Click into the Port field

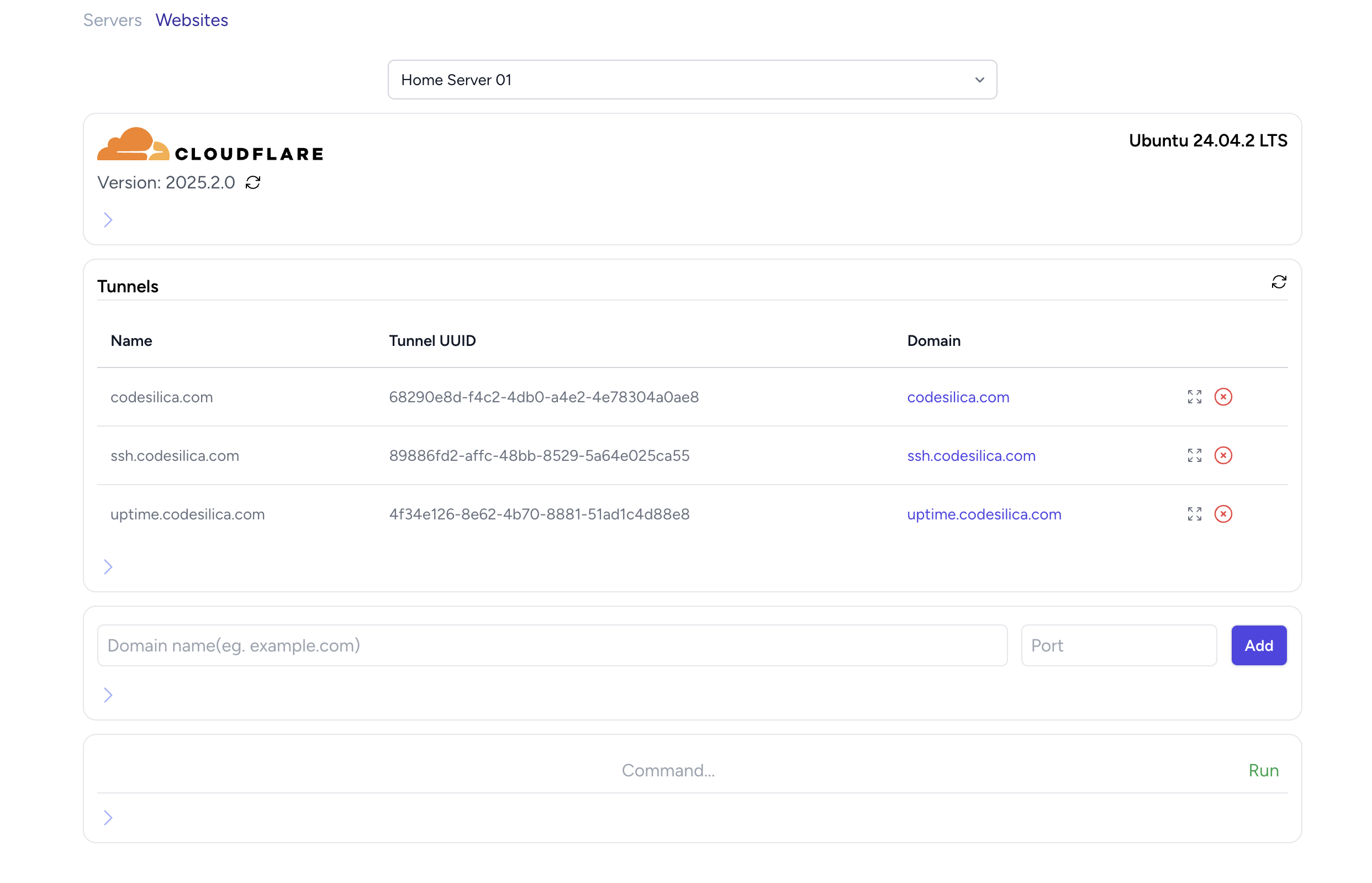pyautogui.click(x=1118, y=645)
